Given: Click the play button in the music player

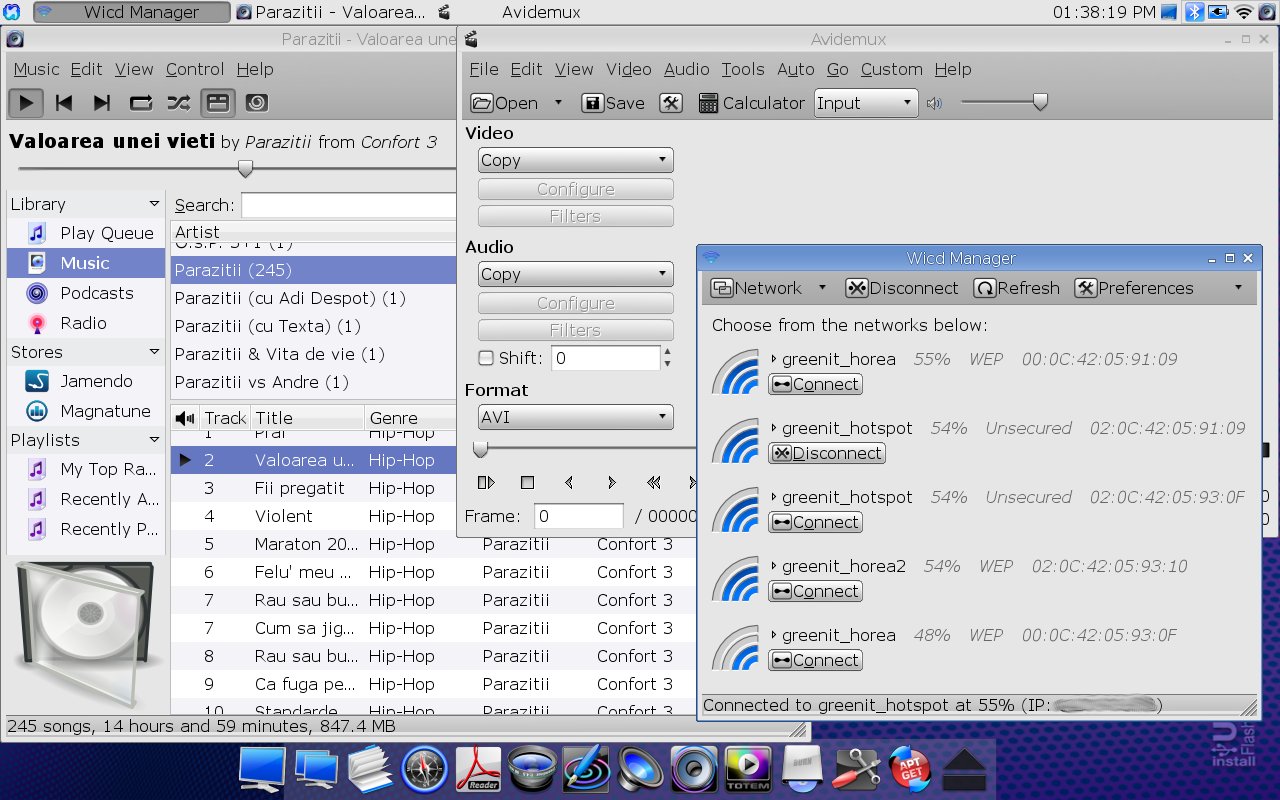Looking at the screenshot, I should (x=26, y=102).
